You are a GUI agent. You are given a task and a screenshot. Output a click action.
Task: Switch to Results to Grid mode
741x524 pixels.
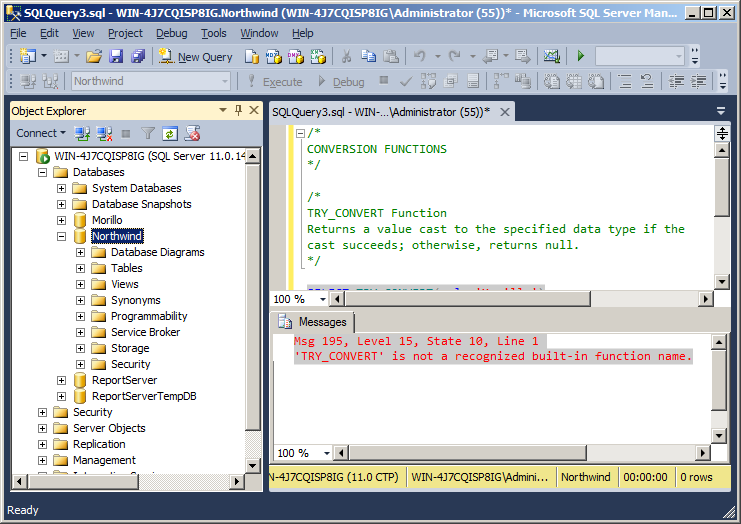574,81
